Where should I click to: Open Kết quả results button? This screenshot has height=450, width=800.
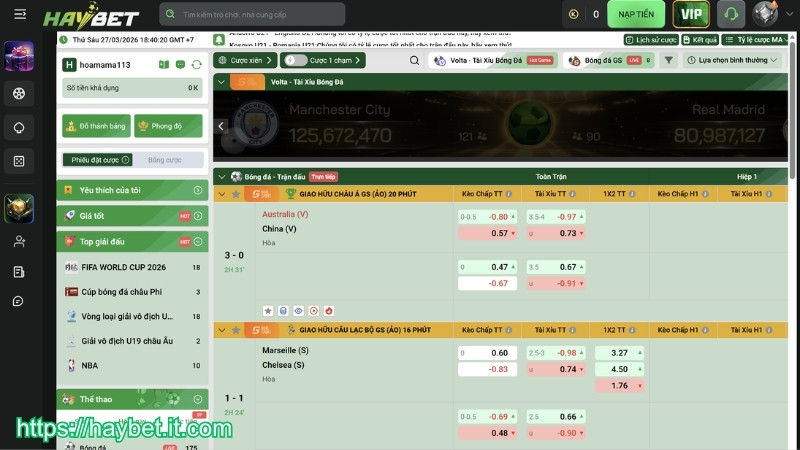click(x=700, y=39)
